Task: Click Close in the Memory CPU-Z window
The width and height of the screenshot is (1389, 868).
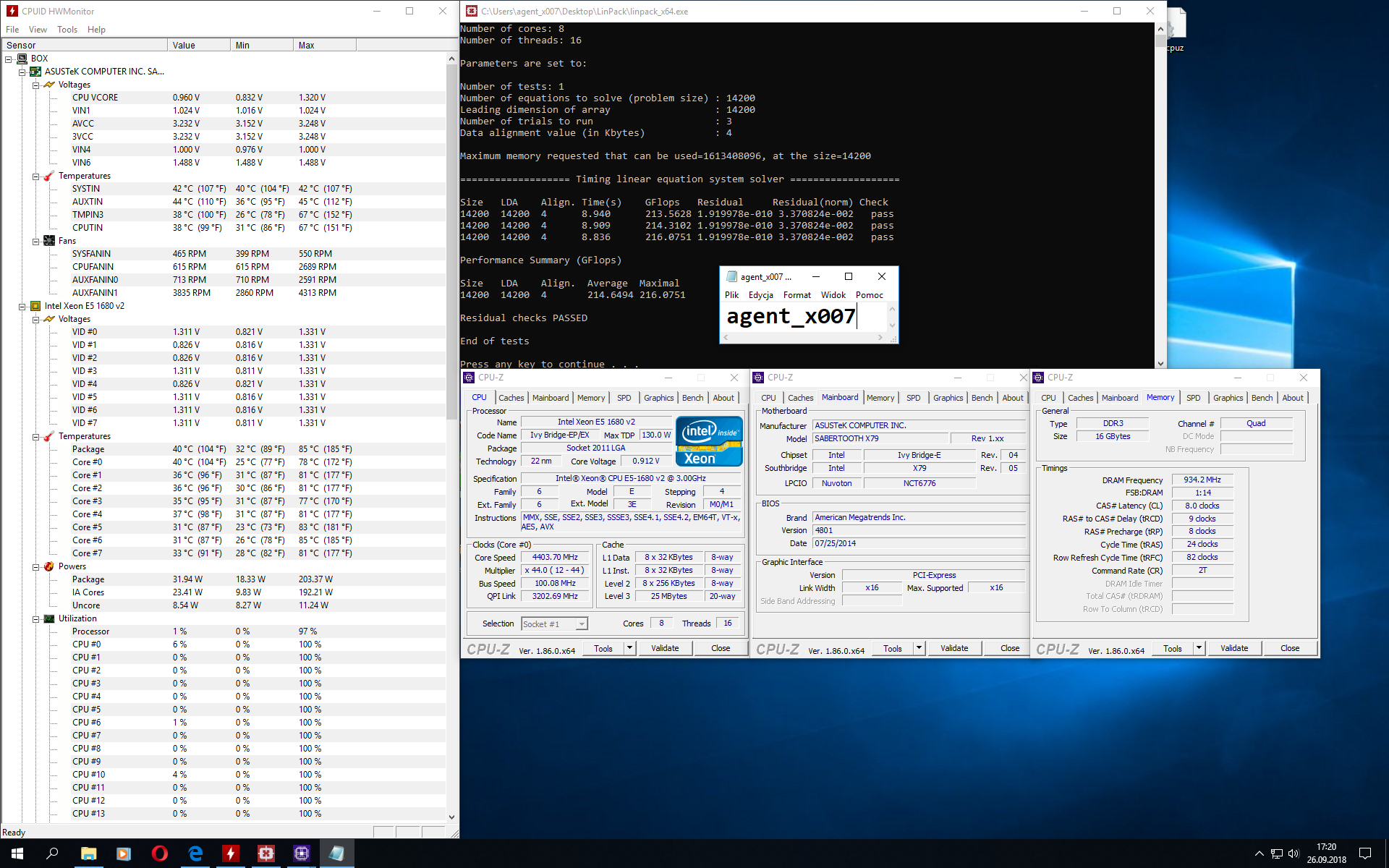Action: [1290, 648]
